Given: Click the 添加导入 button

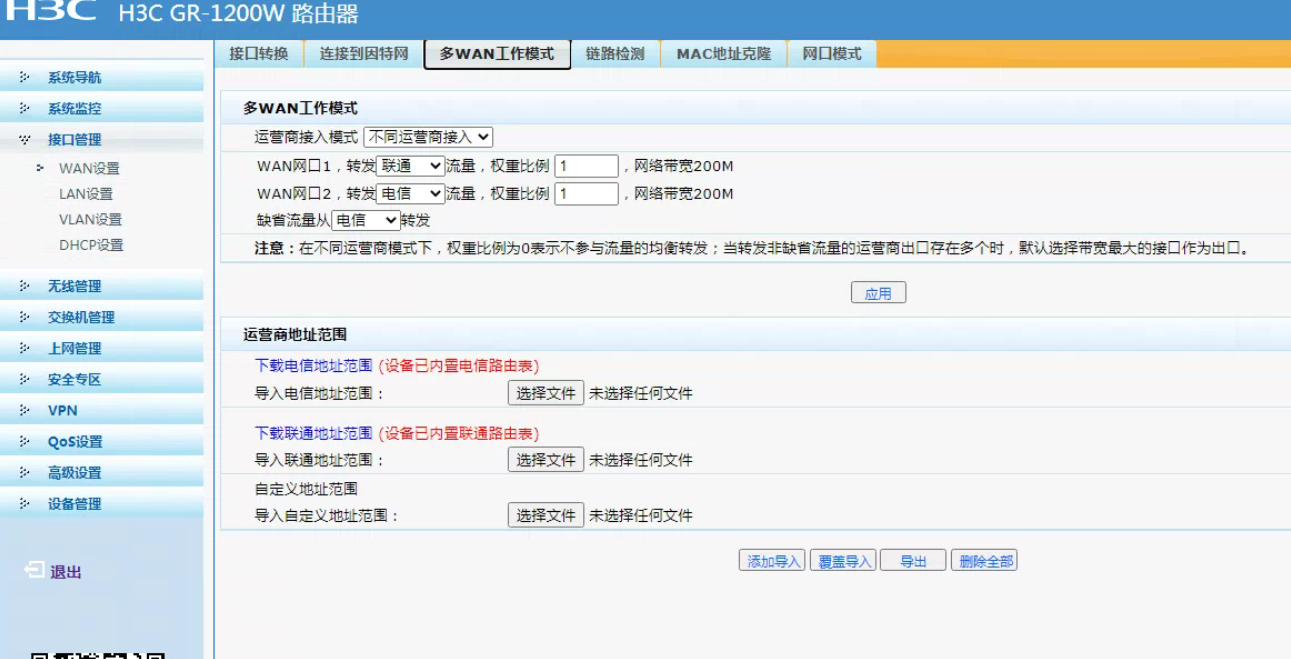Looking at the screenshot, I should click(772, 561).
